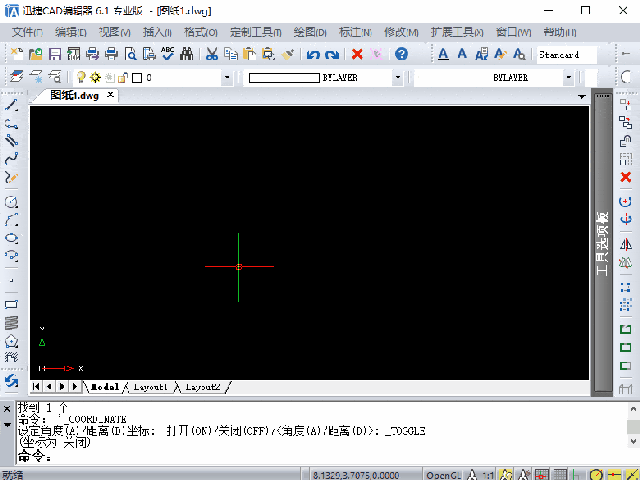The image size is (640, 480).
Task: Click the blue Redo arrow
Action: pyautogui.click(x=332, y=54)
